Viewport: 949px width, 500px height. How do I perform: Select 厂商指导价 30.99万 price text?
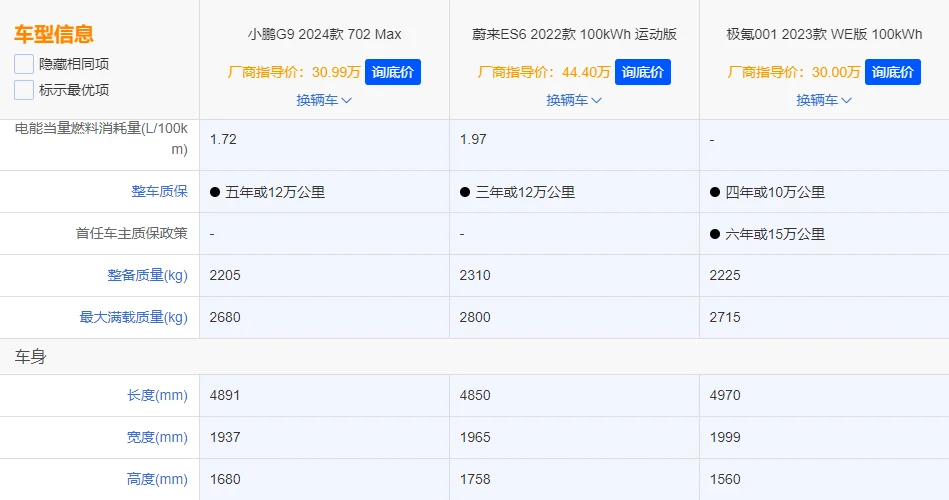click(294, 72)
